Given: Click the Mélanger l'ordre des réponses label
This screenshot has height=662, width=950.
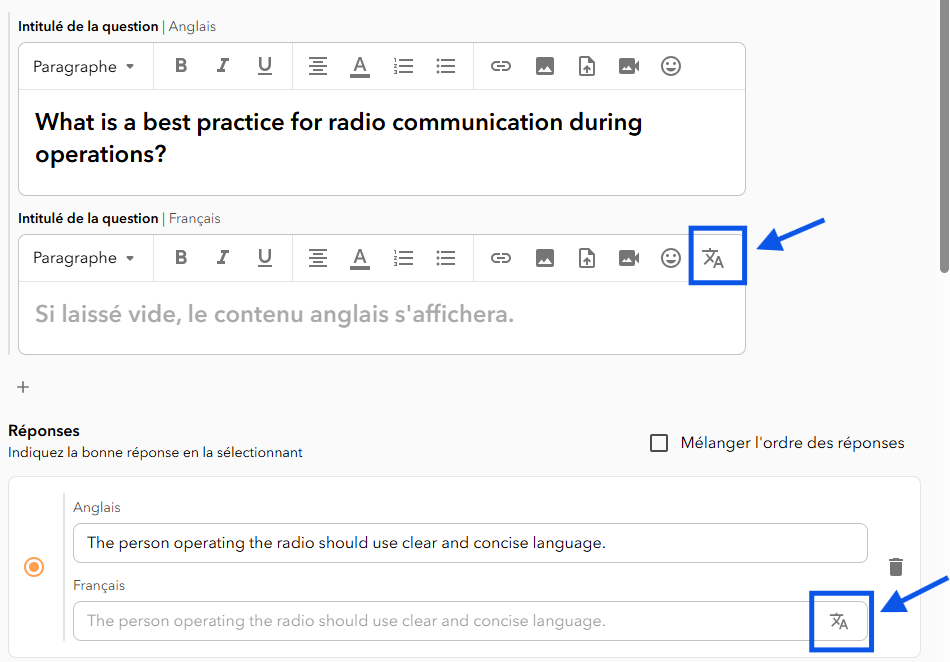Looking at the screenshot, I should tap(792, 443).
